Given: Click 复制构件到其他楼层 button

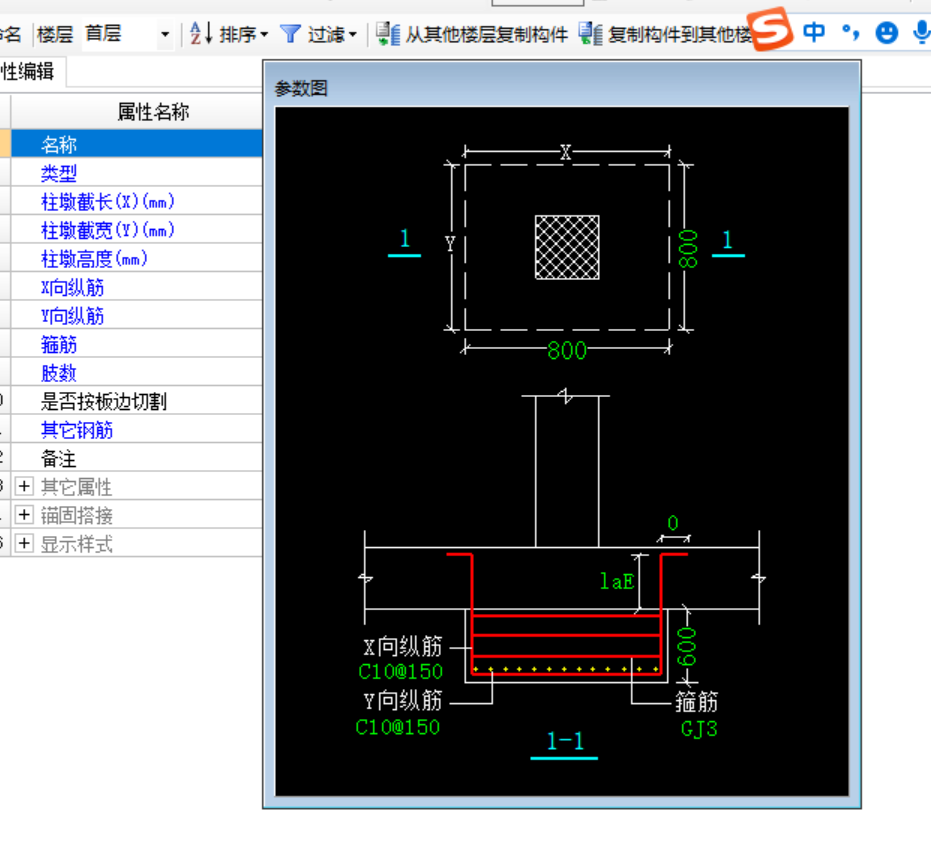Looking at the screenshot, I should tap(680, 34).
